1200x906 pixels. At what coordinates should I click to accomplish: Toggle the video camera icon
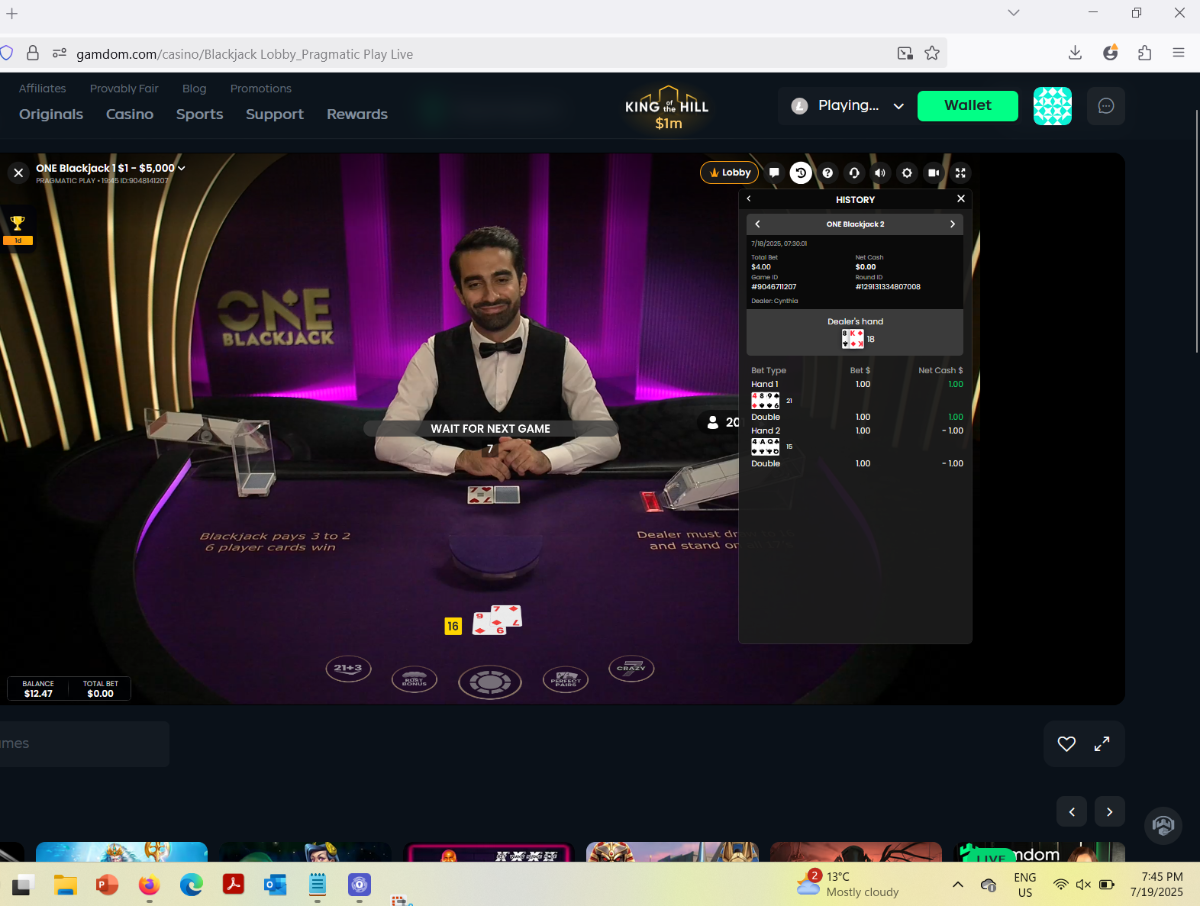point(933,173)
